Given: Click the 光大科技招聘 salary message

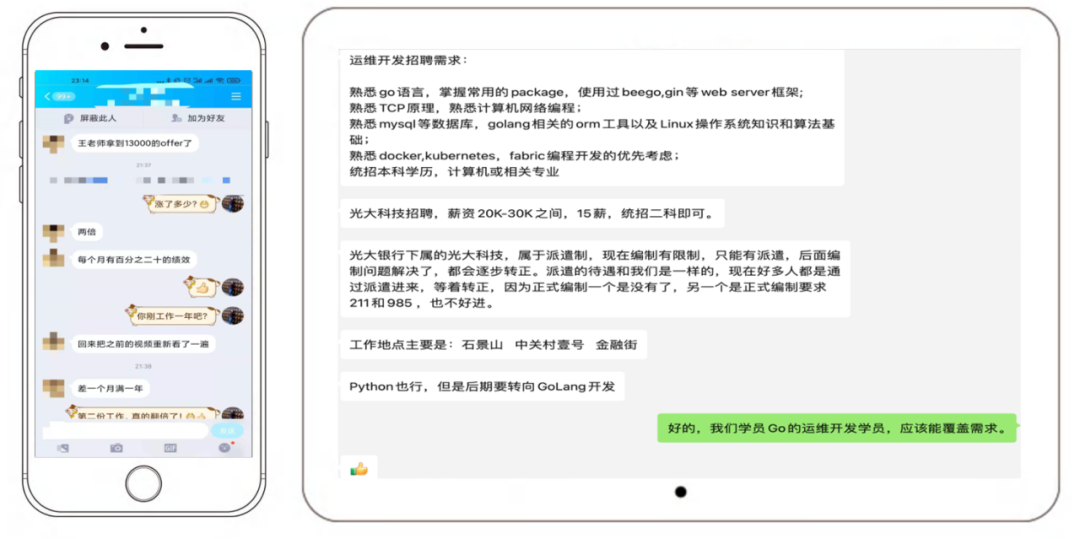Looking at the screenshot, I should click(x=532, y=214).
